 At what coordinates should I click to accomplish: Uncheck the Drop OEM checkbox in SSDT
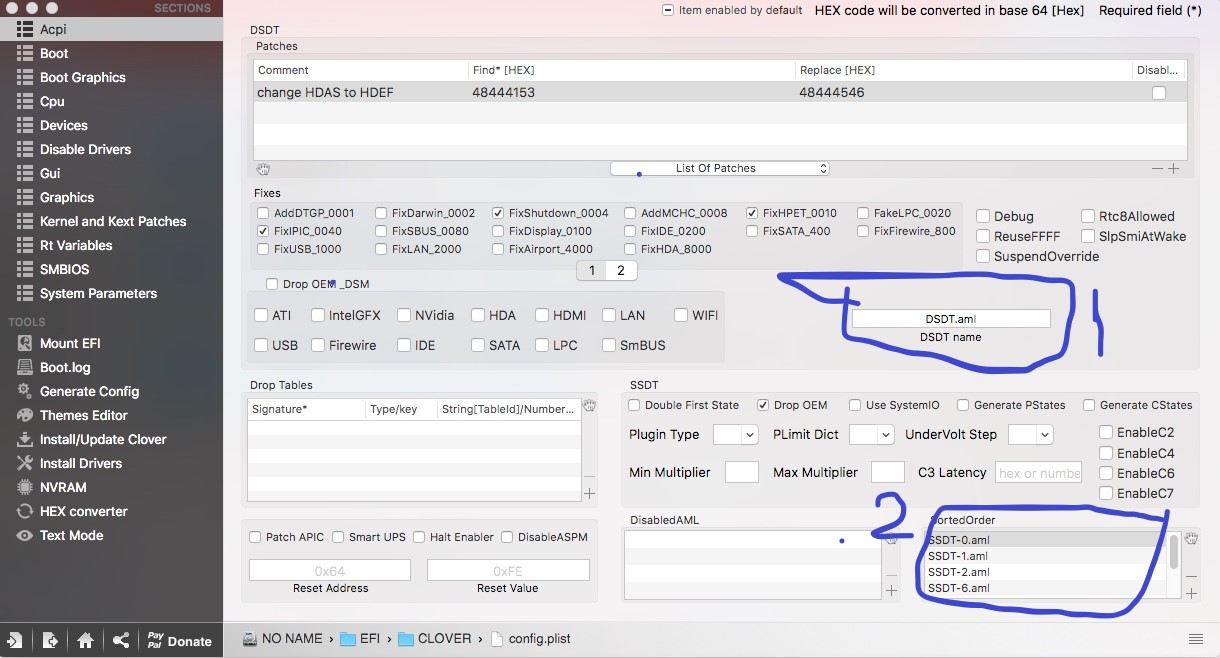click(x=763, y=405)
